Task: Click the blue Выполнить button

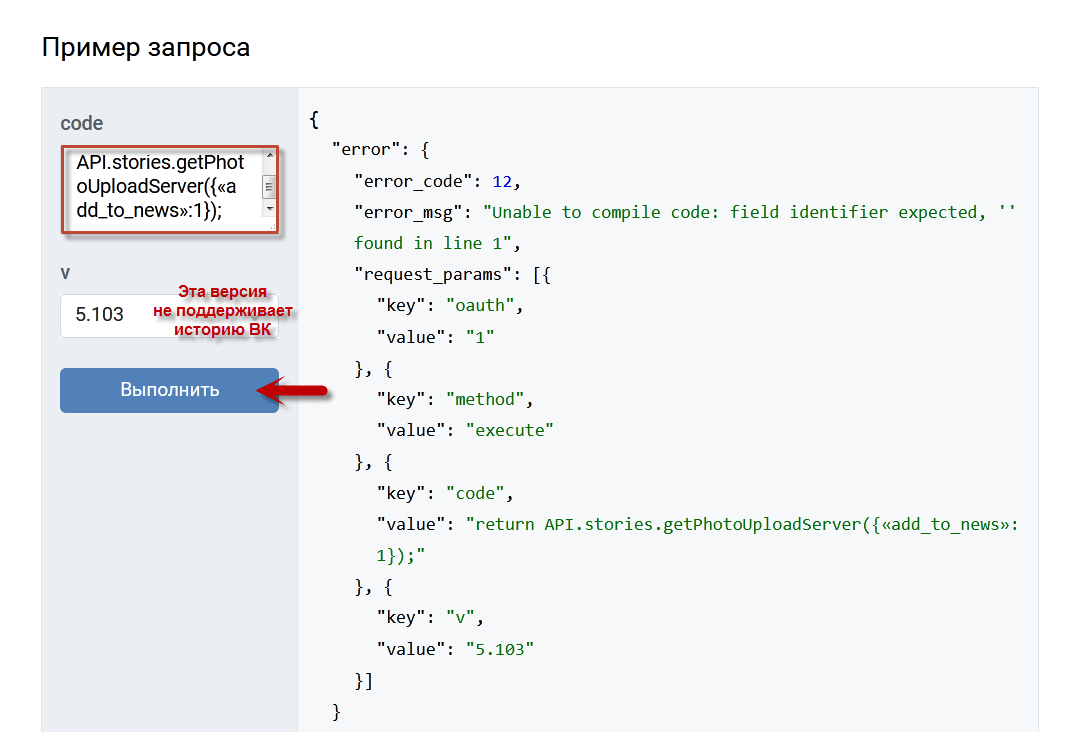Action: point(169,390)
